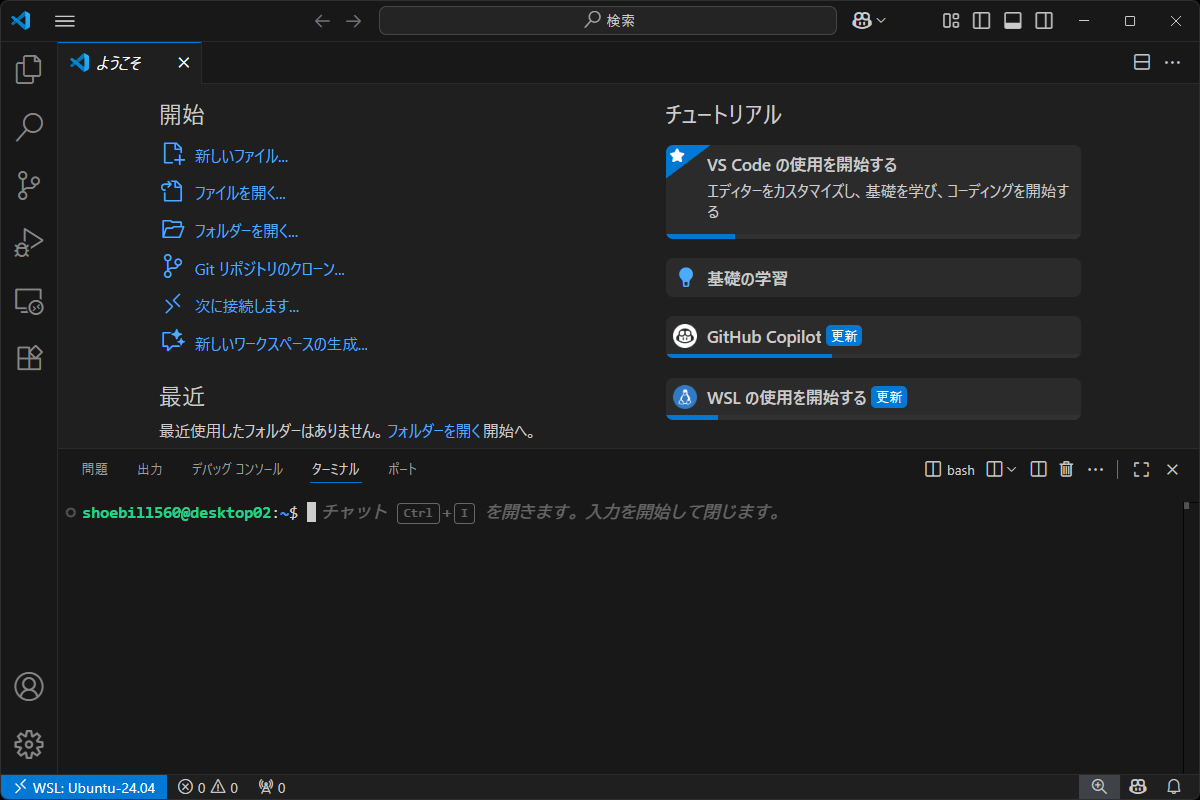Click Git リポジトリのクローン... link
Screen dimensions: 1200x800
point(269,269)
